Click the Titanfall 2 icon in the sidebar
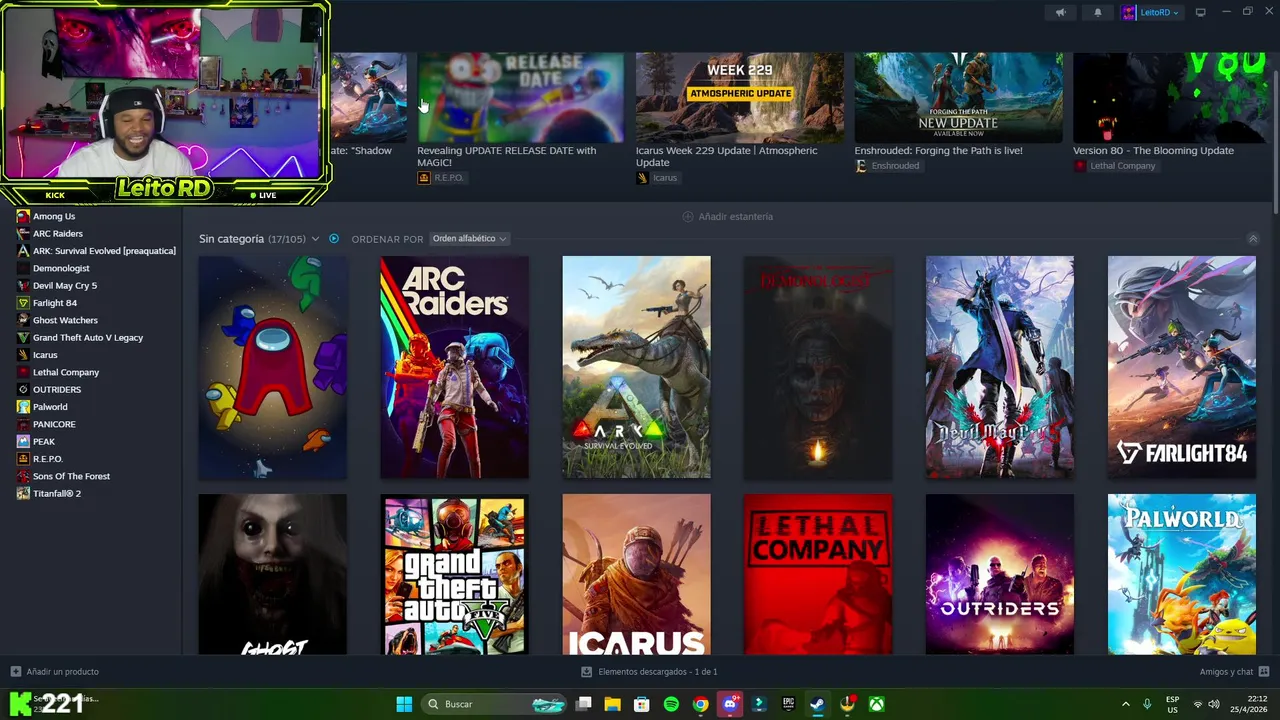The width and height of the screenshot is (1280, 720). (24, 494)
